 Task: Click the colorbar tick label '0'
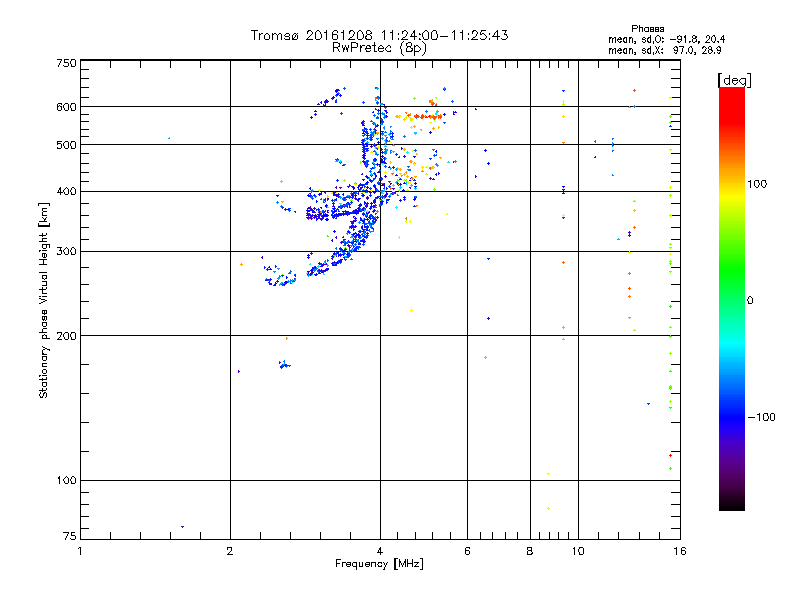point(750,301)
